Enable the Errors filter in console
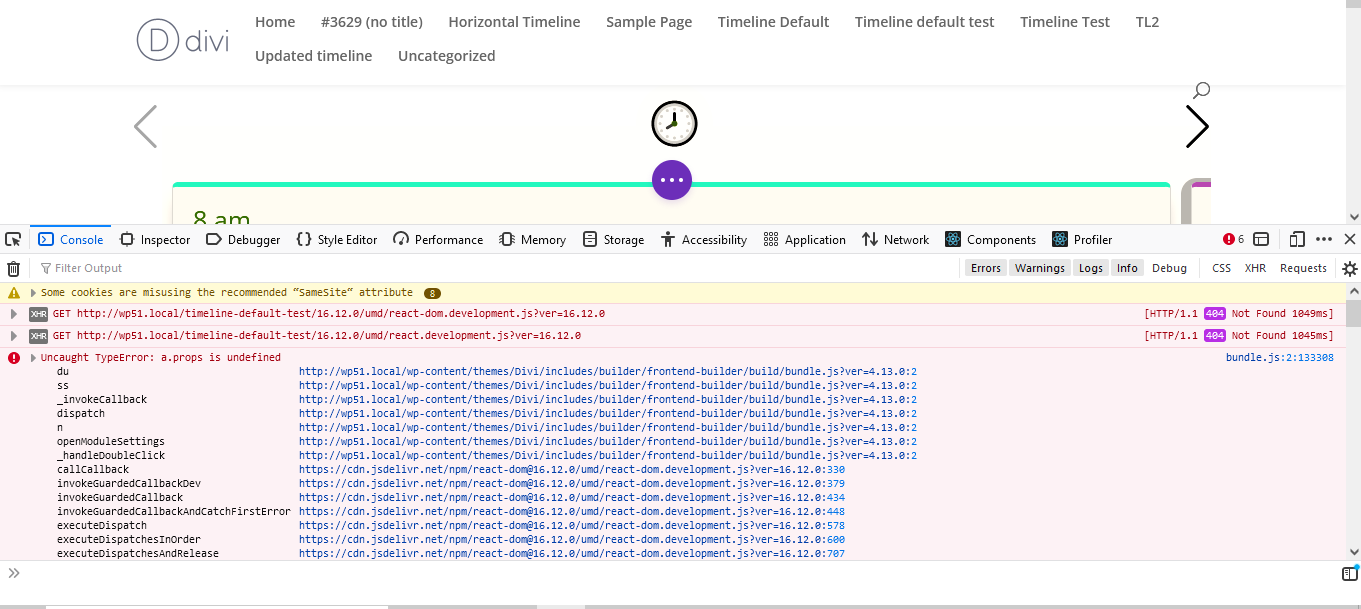This screenshot has width=1361, height=609. tap(985, 267)
